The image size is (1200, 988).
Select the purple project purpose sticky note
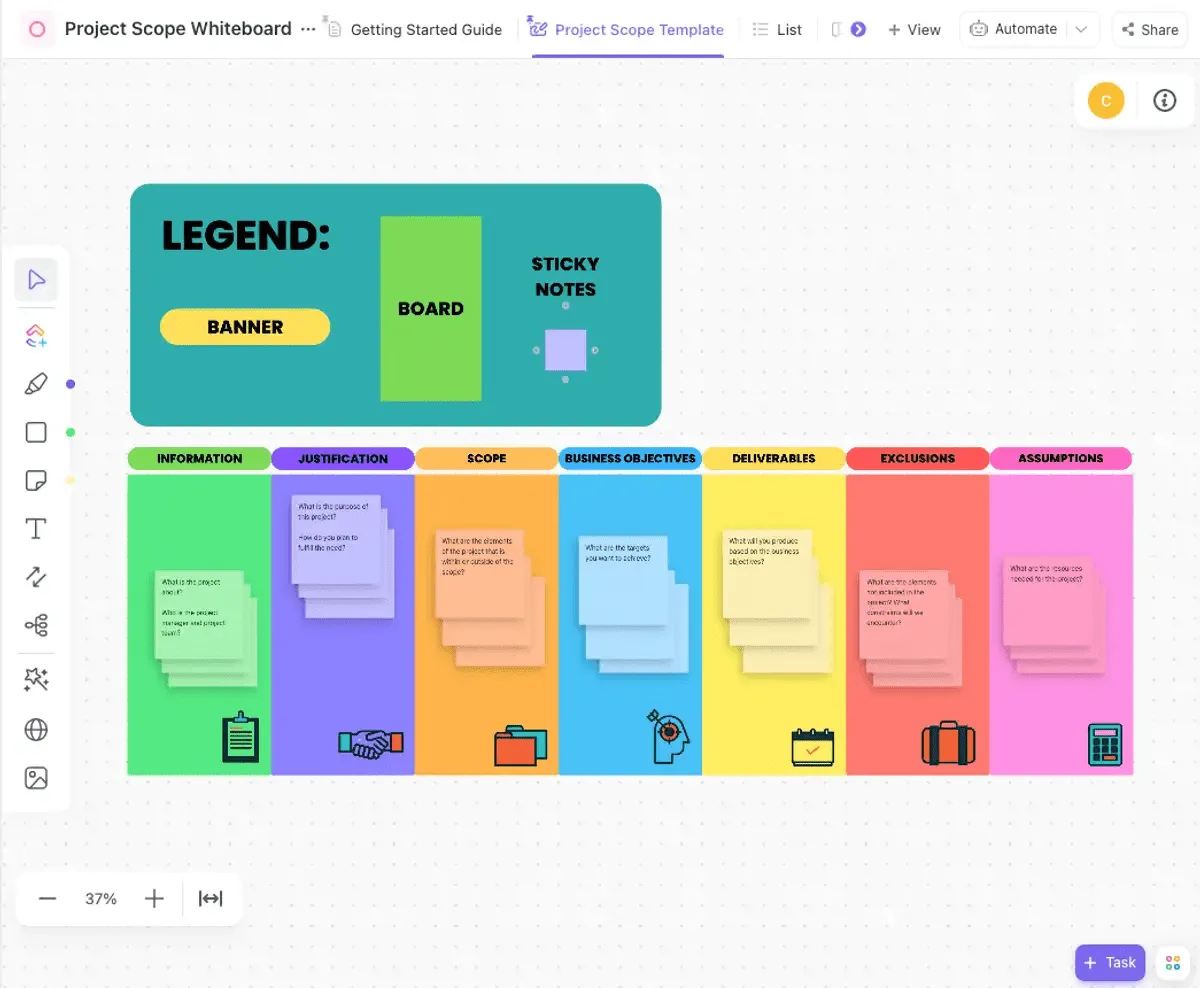coord(335,540)
